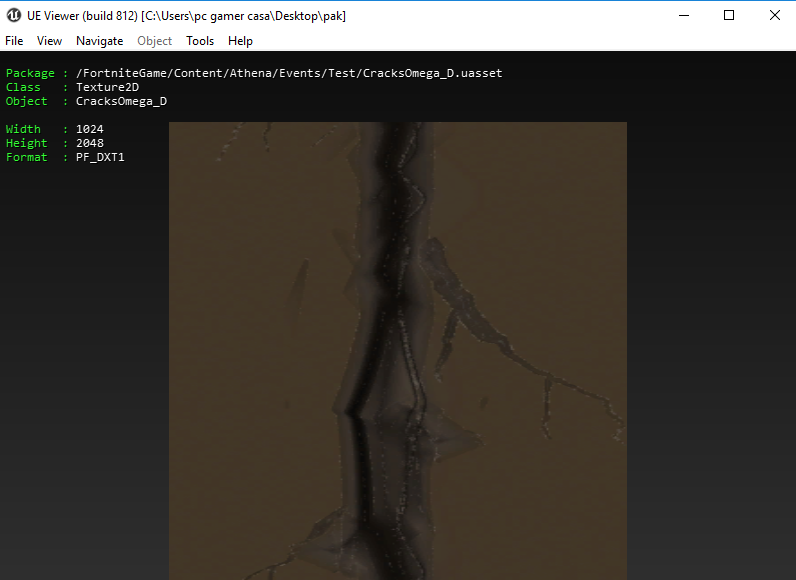This screenshot has height=580, width=796.
Task: Open the grayed-out Object menu
Action: point(154,41)
